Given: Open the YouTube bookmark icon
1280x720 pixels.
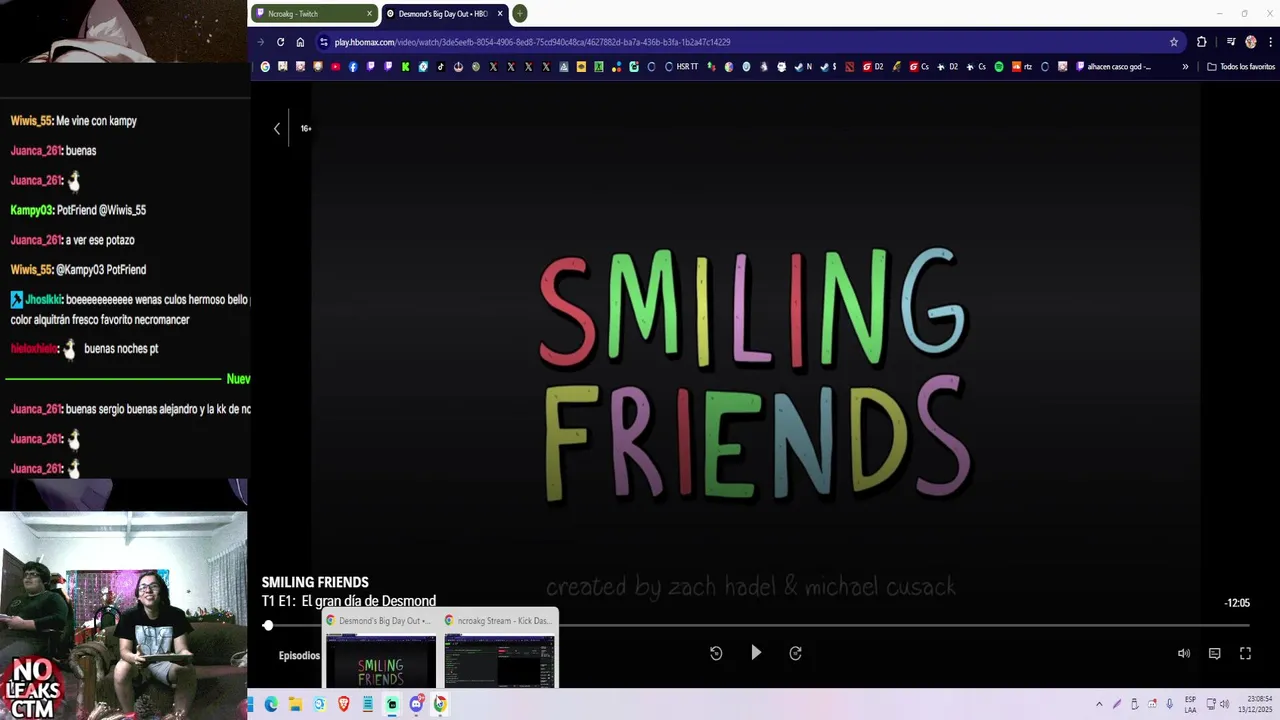Looking at the screenshot, I should pyautogui.click(x=336, y=67).
